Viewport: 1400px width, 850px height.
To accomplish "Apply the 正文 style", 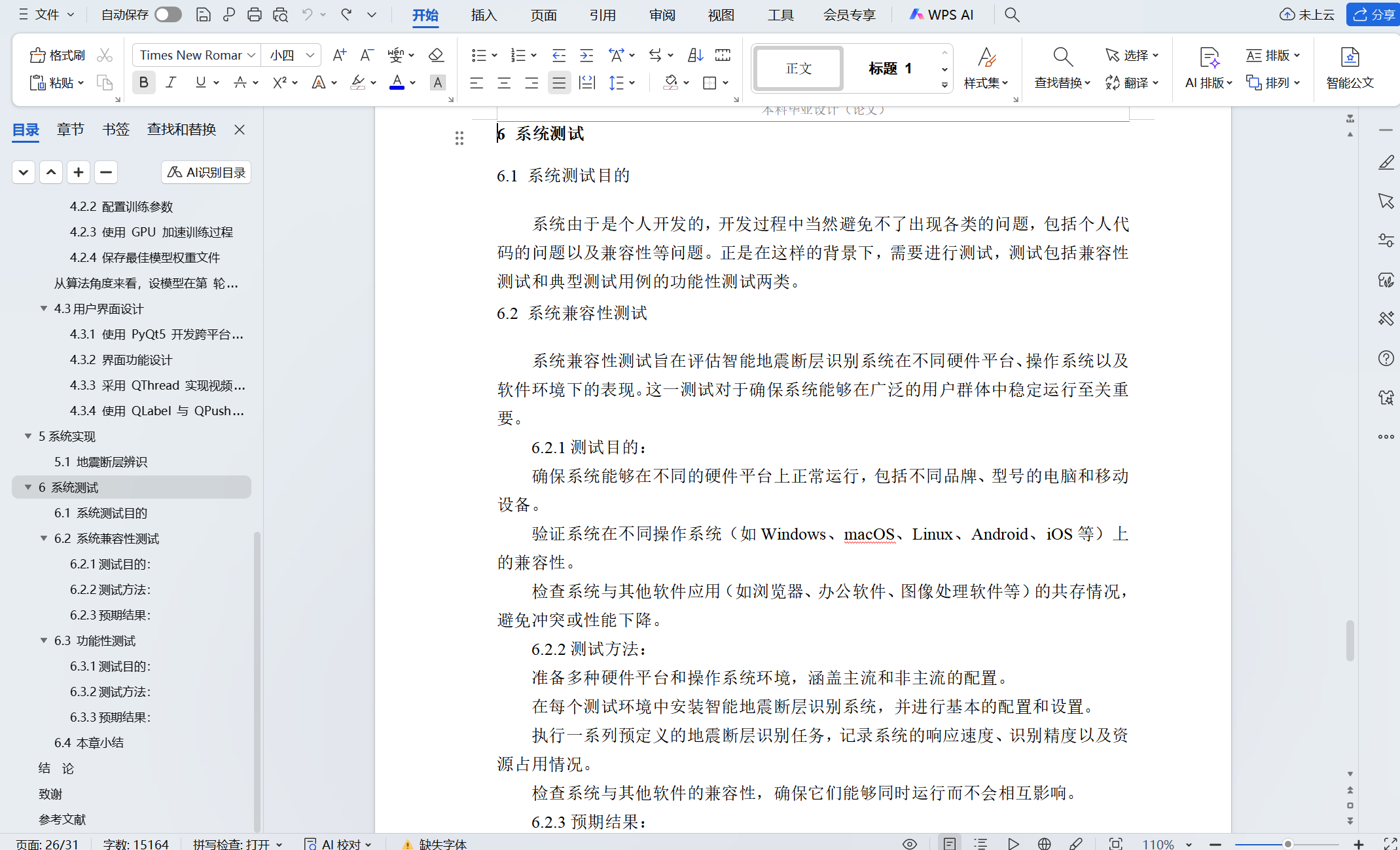I will pos(799,68).
